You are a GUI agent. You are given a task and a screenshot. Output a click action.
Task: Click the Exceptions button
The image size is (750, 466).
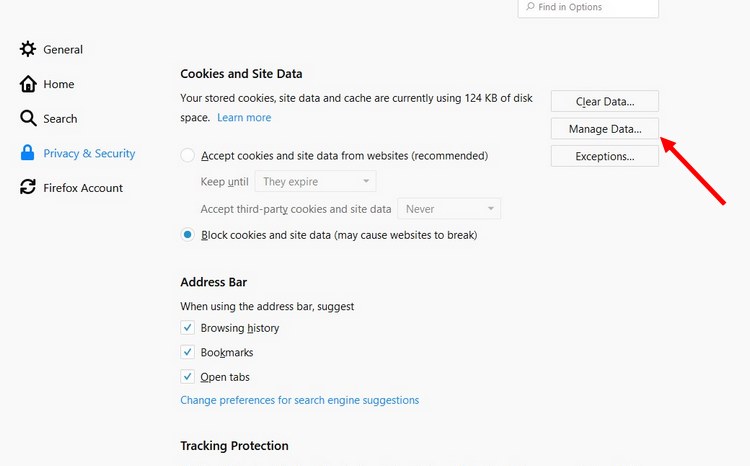tap(604, 156)
